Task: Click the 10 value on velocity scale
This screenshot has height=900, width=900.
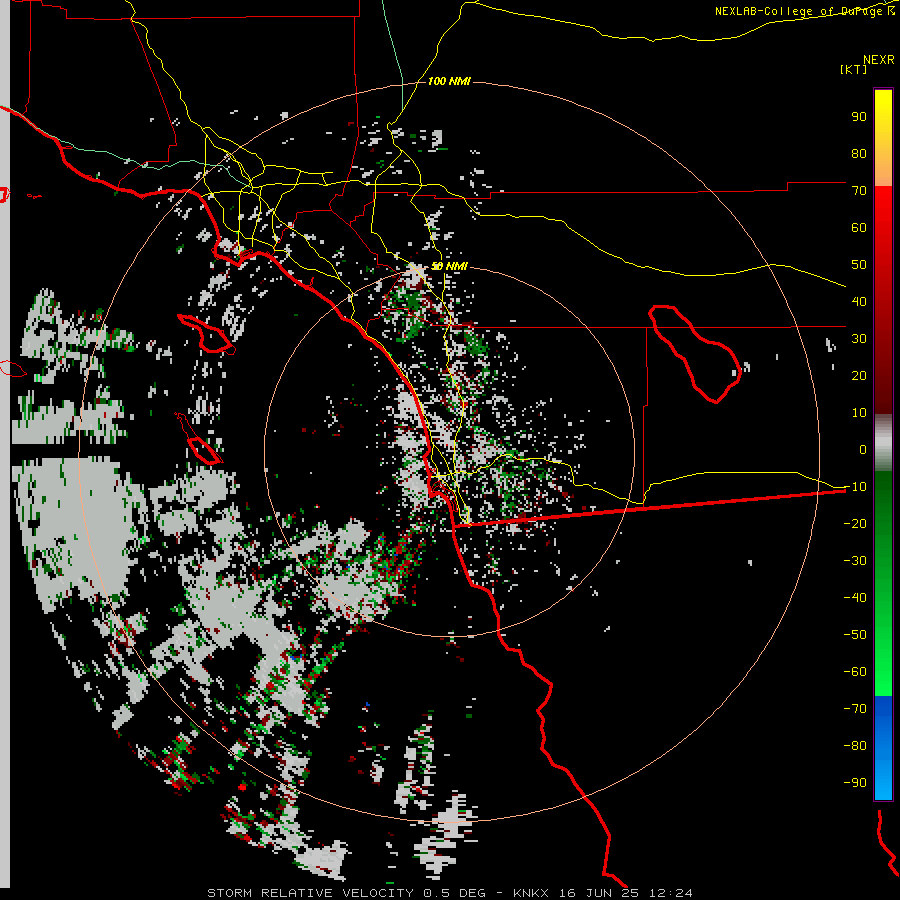Action: click(x=859, y=413)
